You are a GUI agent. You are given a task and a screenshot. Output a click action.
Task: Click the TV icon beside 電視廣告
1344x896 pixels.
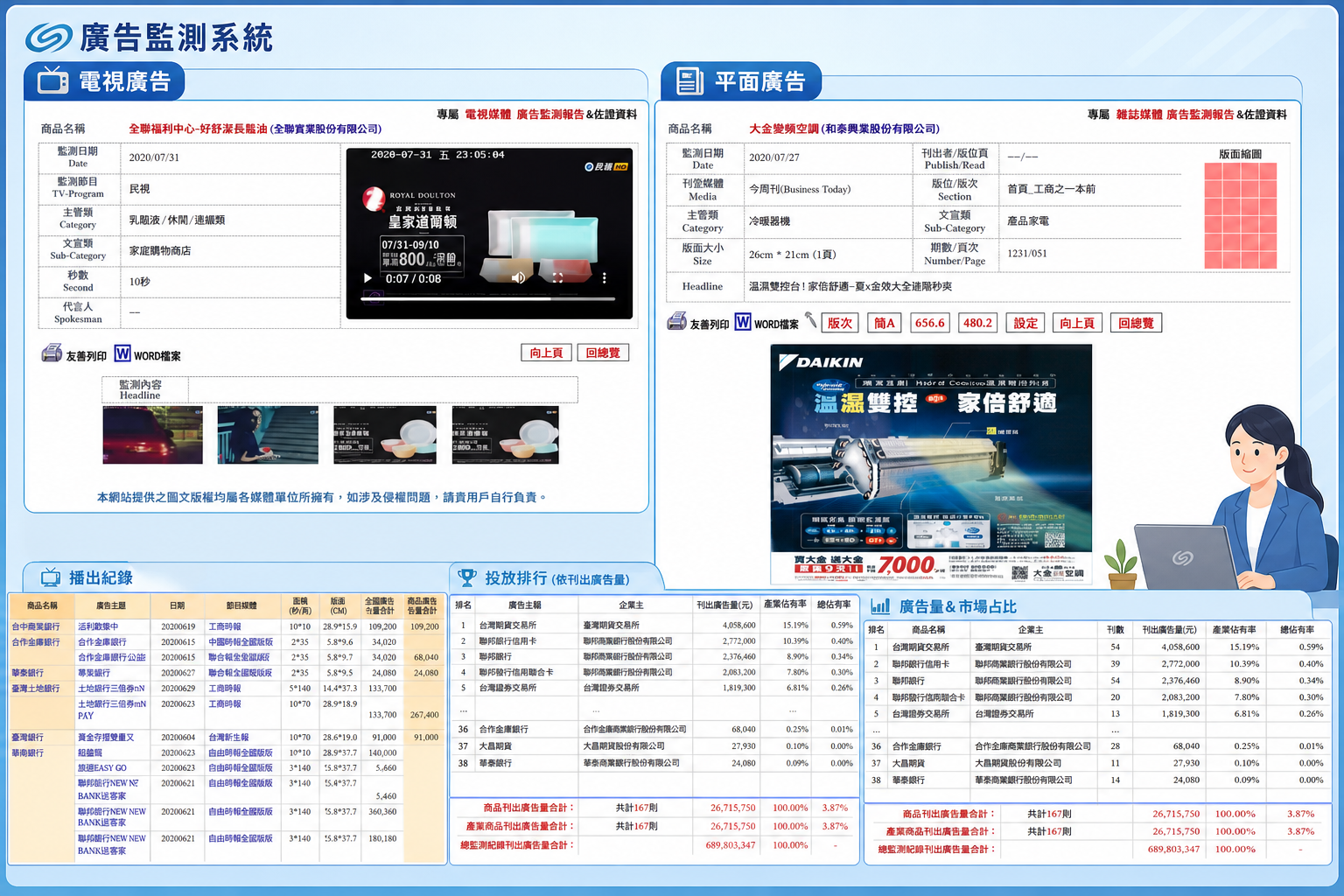click(x=52, y=80)
